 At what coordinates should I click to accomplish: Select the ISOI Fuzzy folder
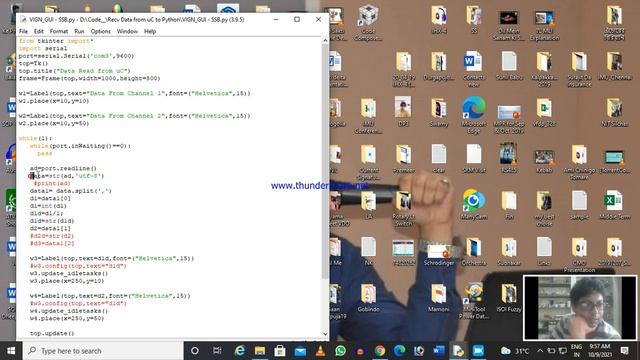click(x=509, y=298)
